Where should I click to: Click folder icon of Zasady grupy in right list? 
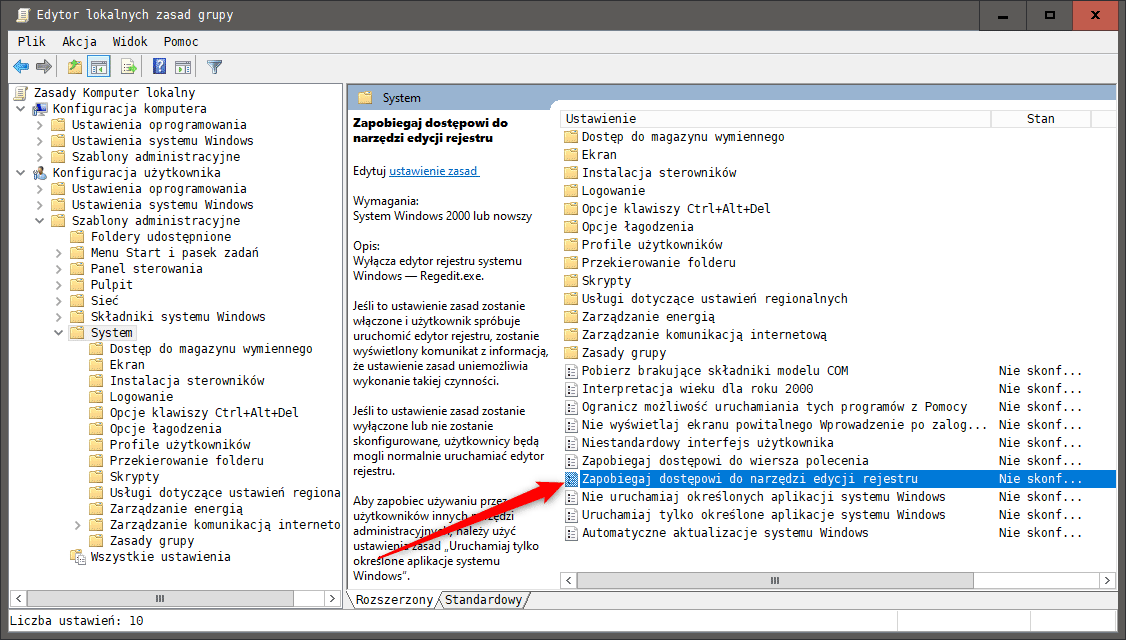(571, 353)
